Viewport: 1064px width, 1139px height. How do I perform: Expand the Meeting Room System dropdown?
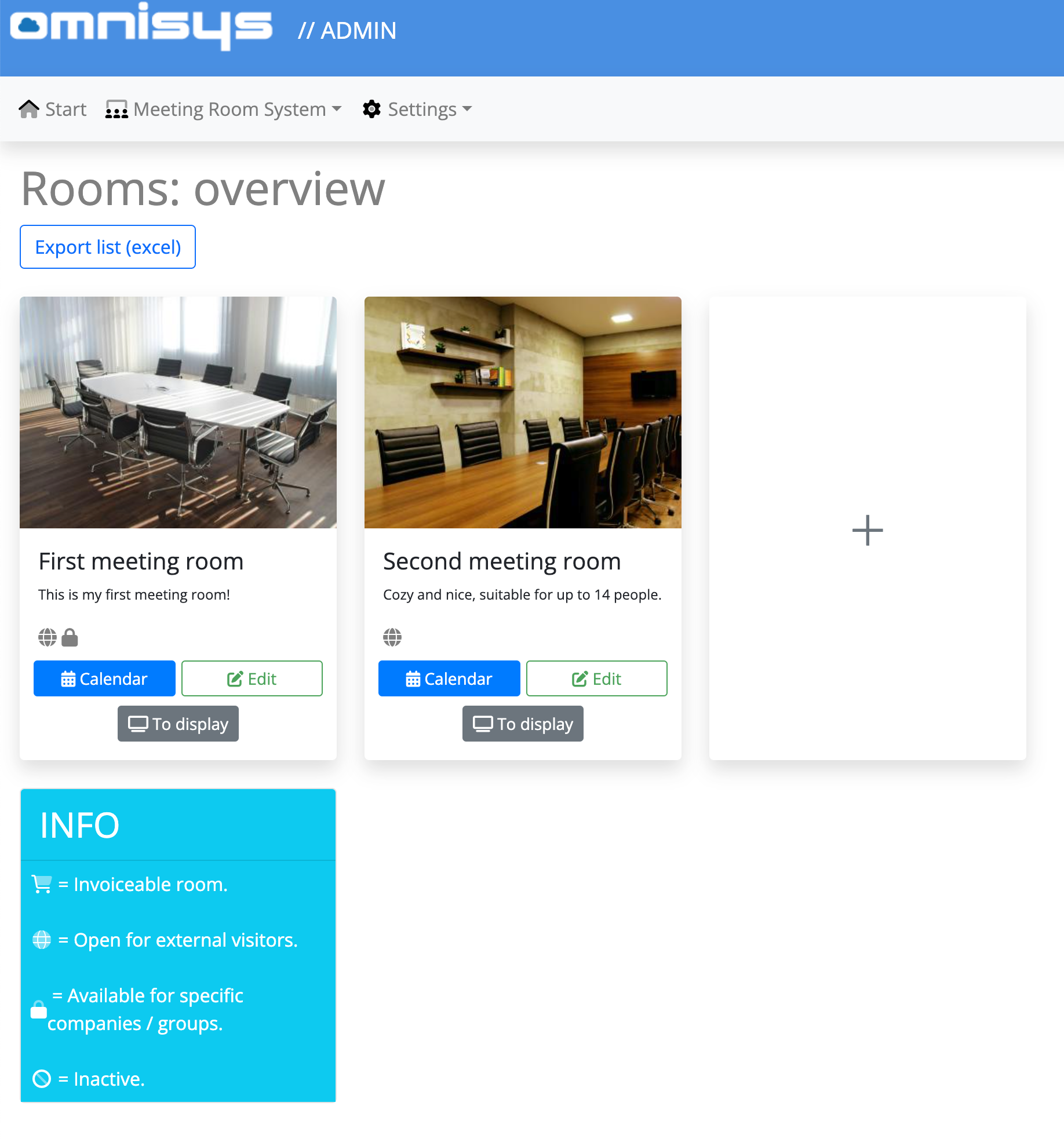click(x=229, y=109)
